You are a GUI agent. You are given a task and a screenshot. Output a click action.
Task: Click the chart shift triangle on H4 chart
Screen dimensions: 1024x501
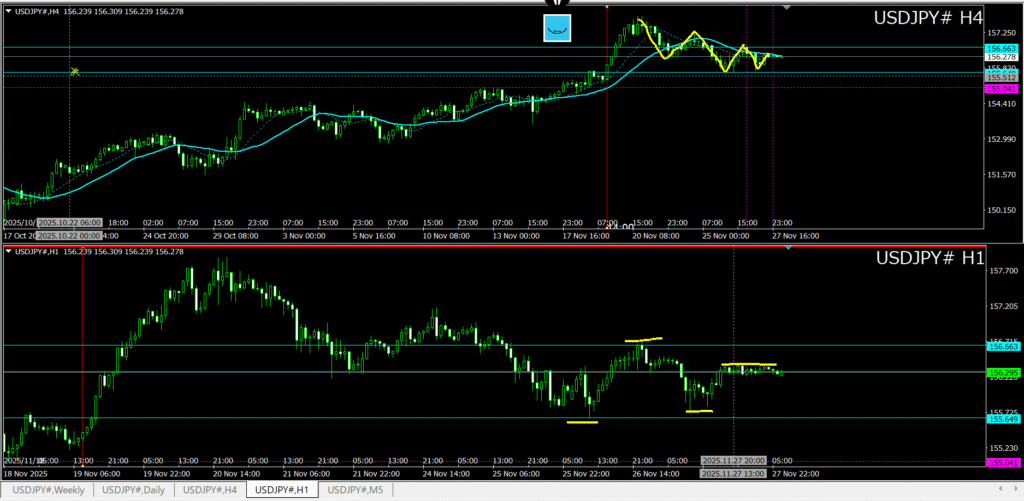(x=787, y=7)
